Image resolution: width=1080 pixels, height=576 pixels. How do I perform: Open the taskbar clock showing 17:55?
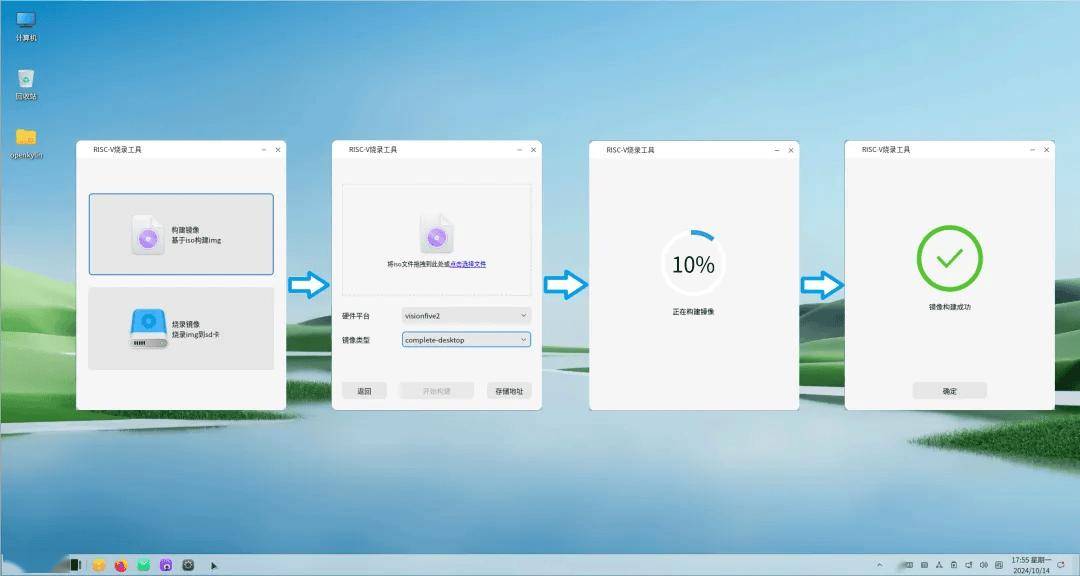click(x=1029, y=565)
